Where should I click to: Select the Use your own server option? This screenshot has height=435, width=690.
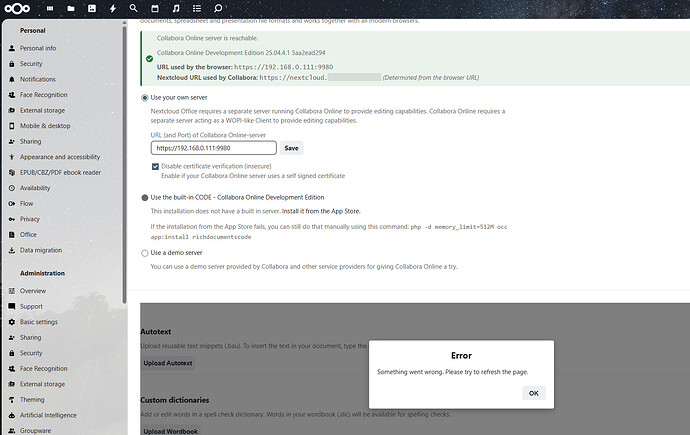click(x=145, y=98)
